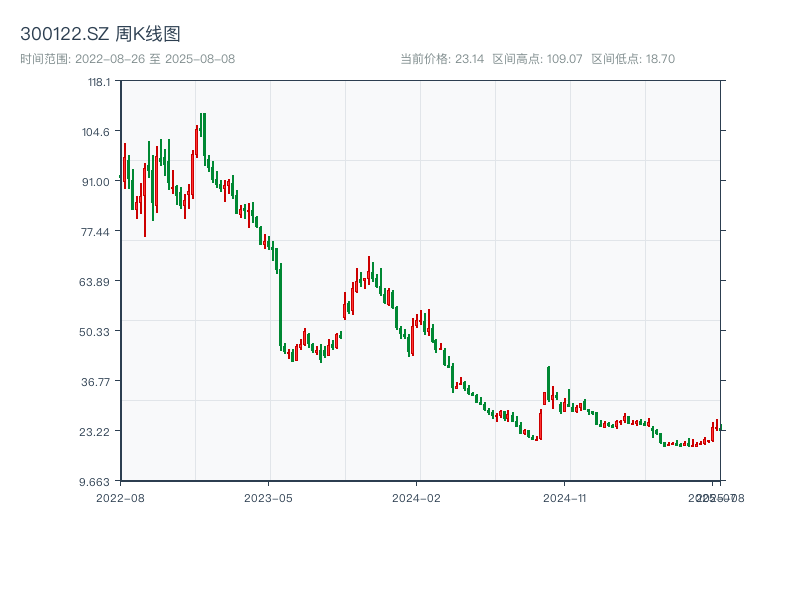
Task: Click the 2023-05 x-axis label
Action: pos(267,497)
